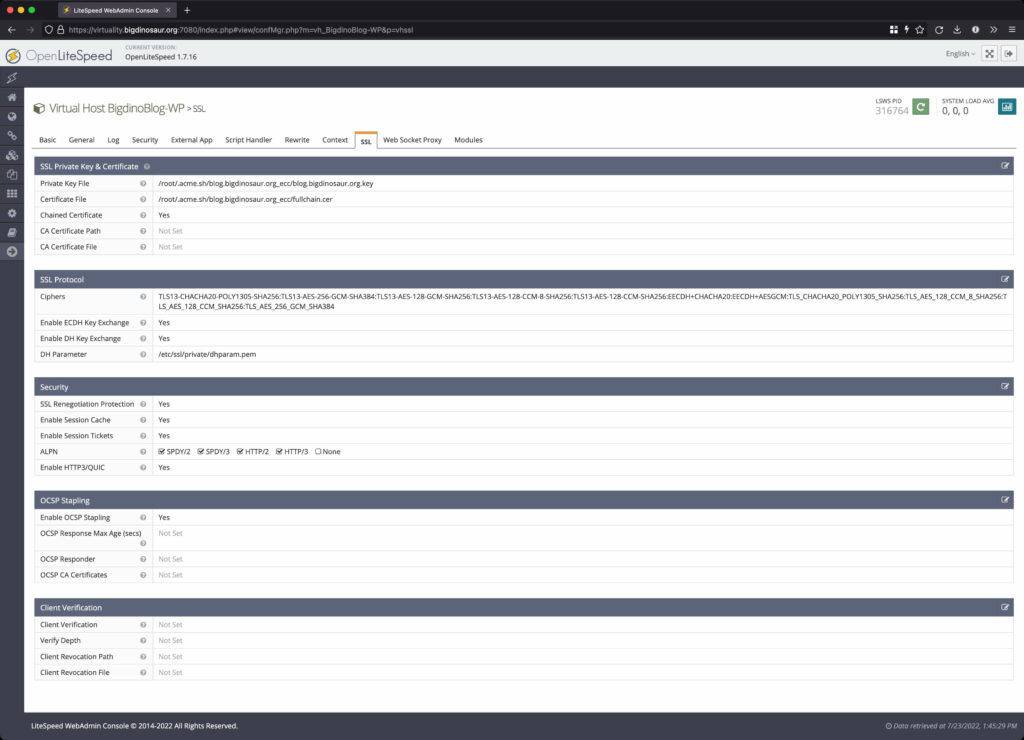Switch to the Rewrite tab
This screenshot has height=740, width=1024.
(x=296, y=140)
